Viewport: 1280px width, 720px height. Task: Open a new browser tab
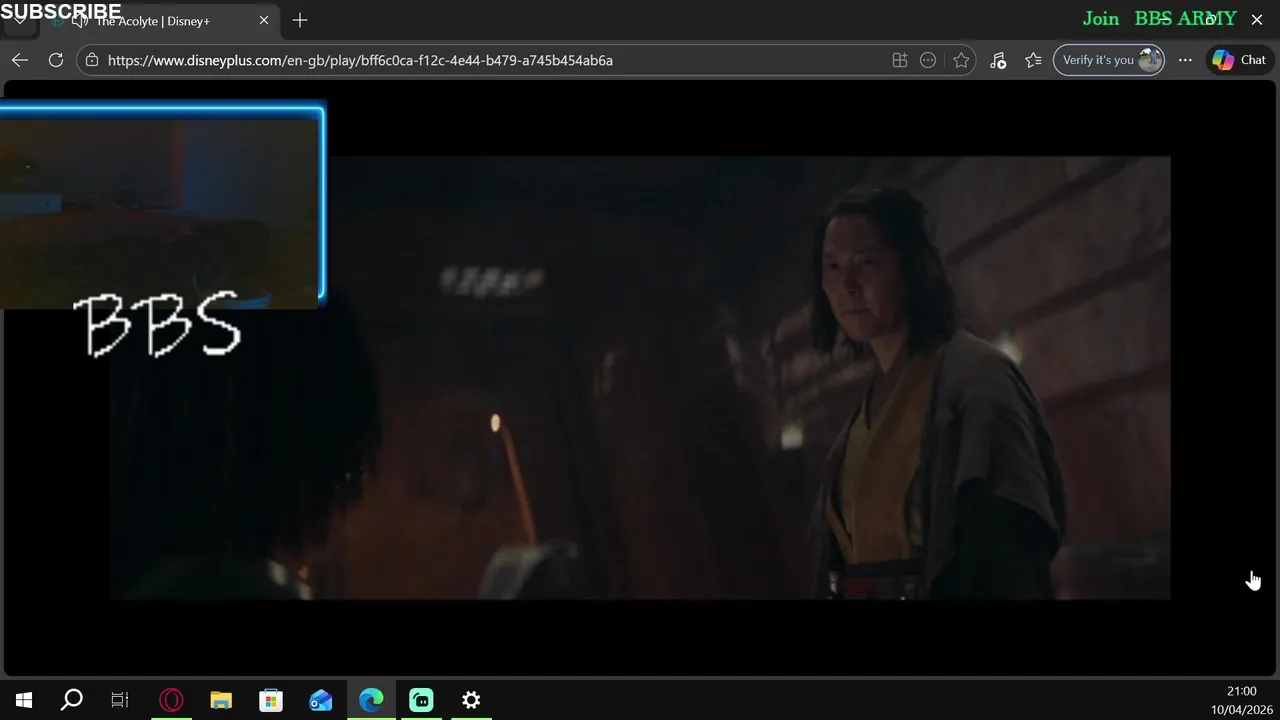(x=300, y=20)
